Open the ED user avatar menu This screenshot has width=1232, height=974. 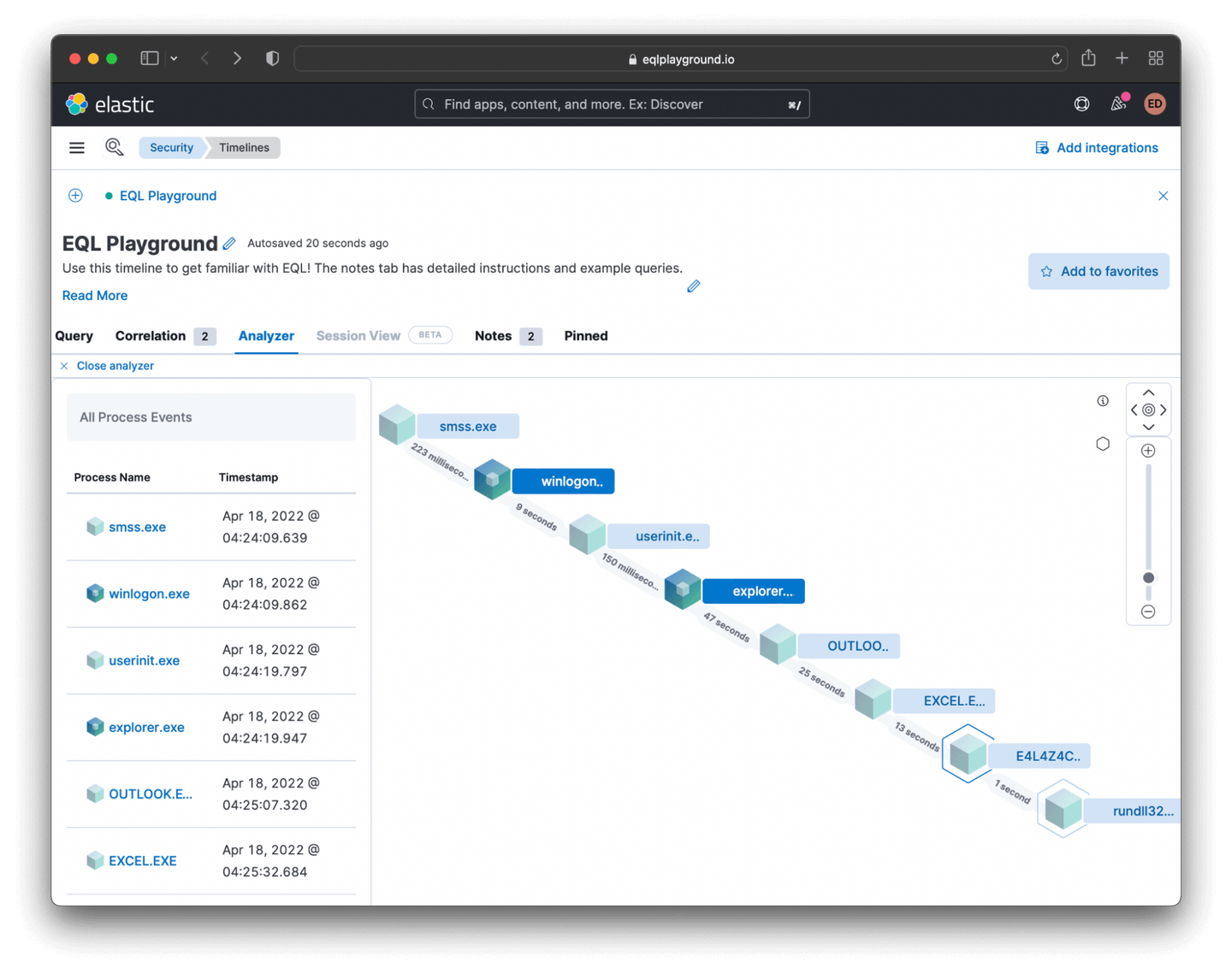(1155, 104)
